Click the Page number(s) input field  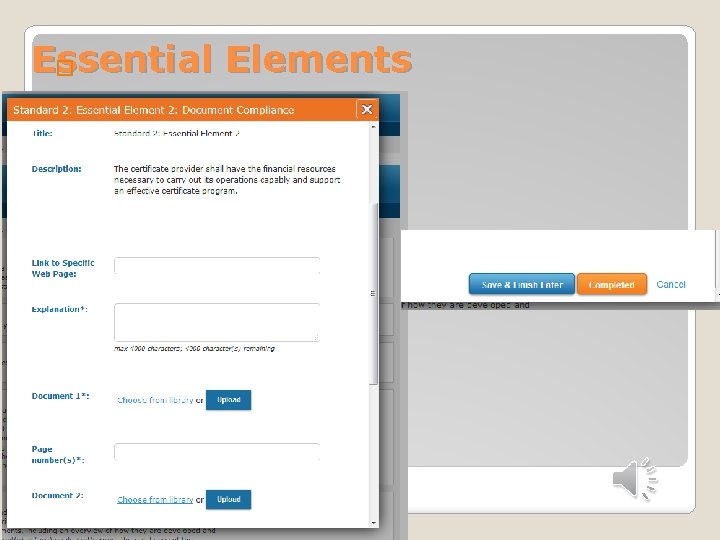click(217, 452)
